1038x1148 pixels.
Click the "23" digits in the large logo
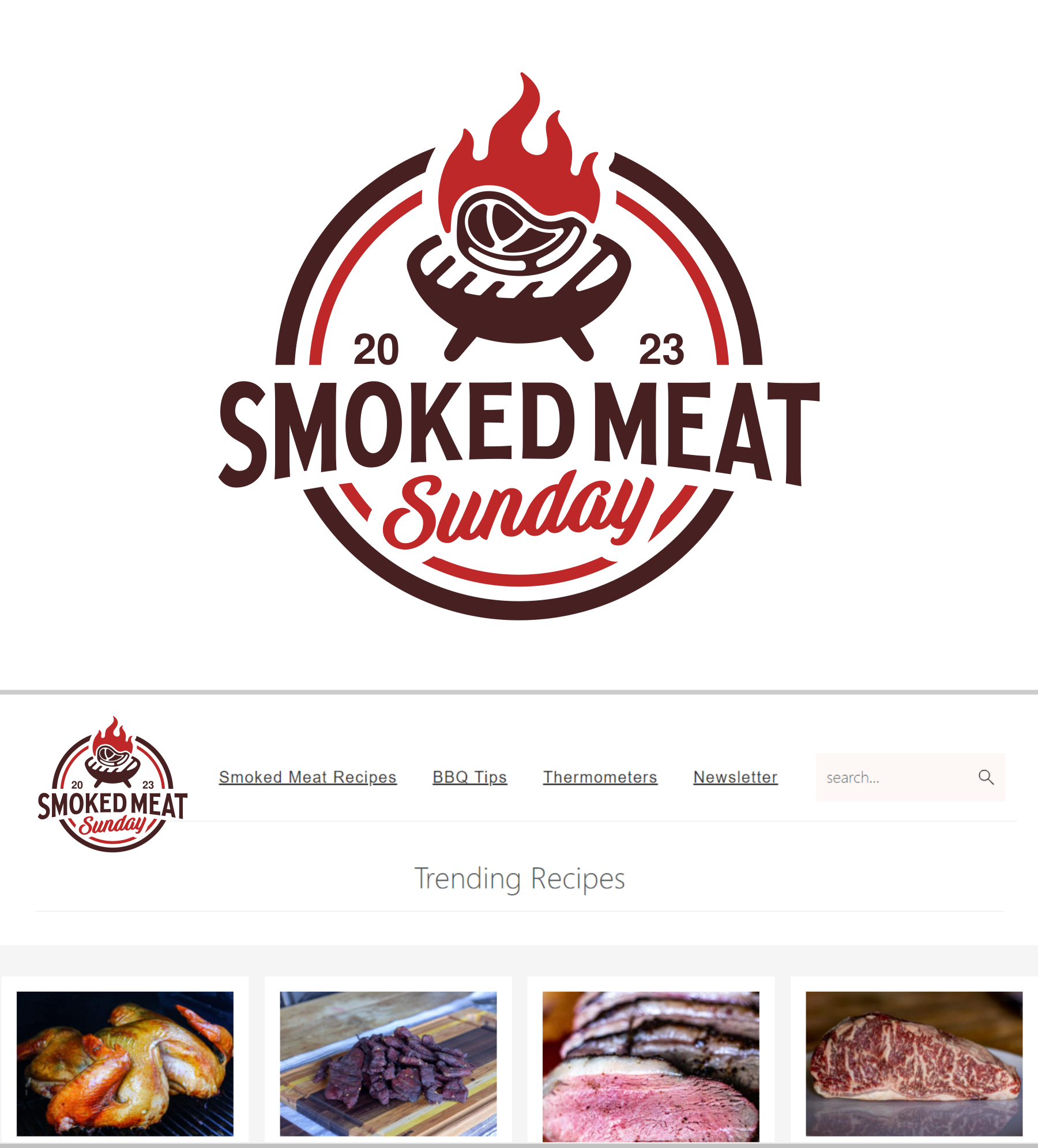click(661, 349)
